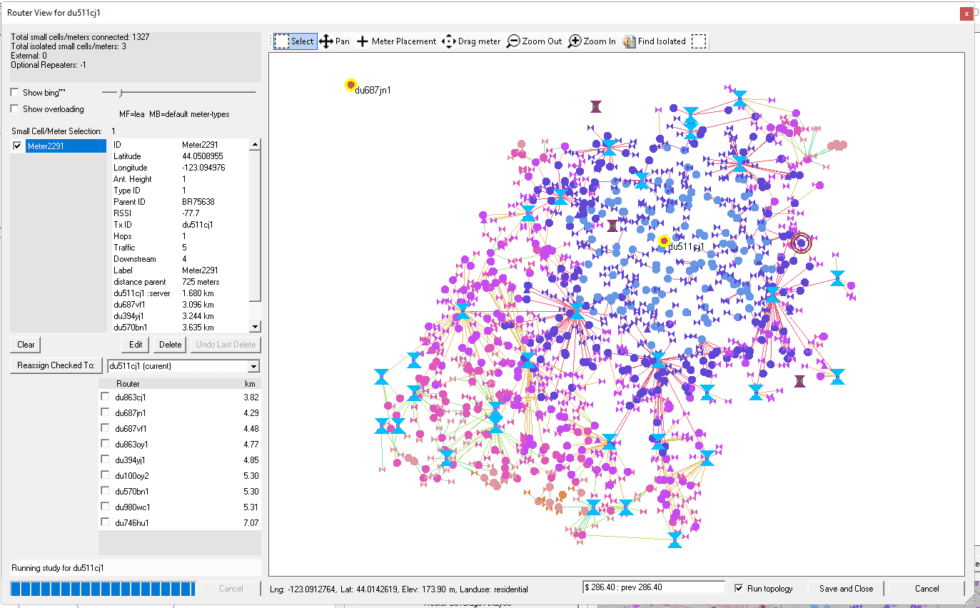The height and width of the screenshot is (608, 980).
Task: Click the du687jn1 router marker on map
Action: 351,86
